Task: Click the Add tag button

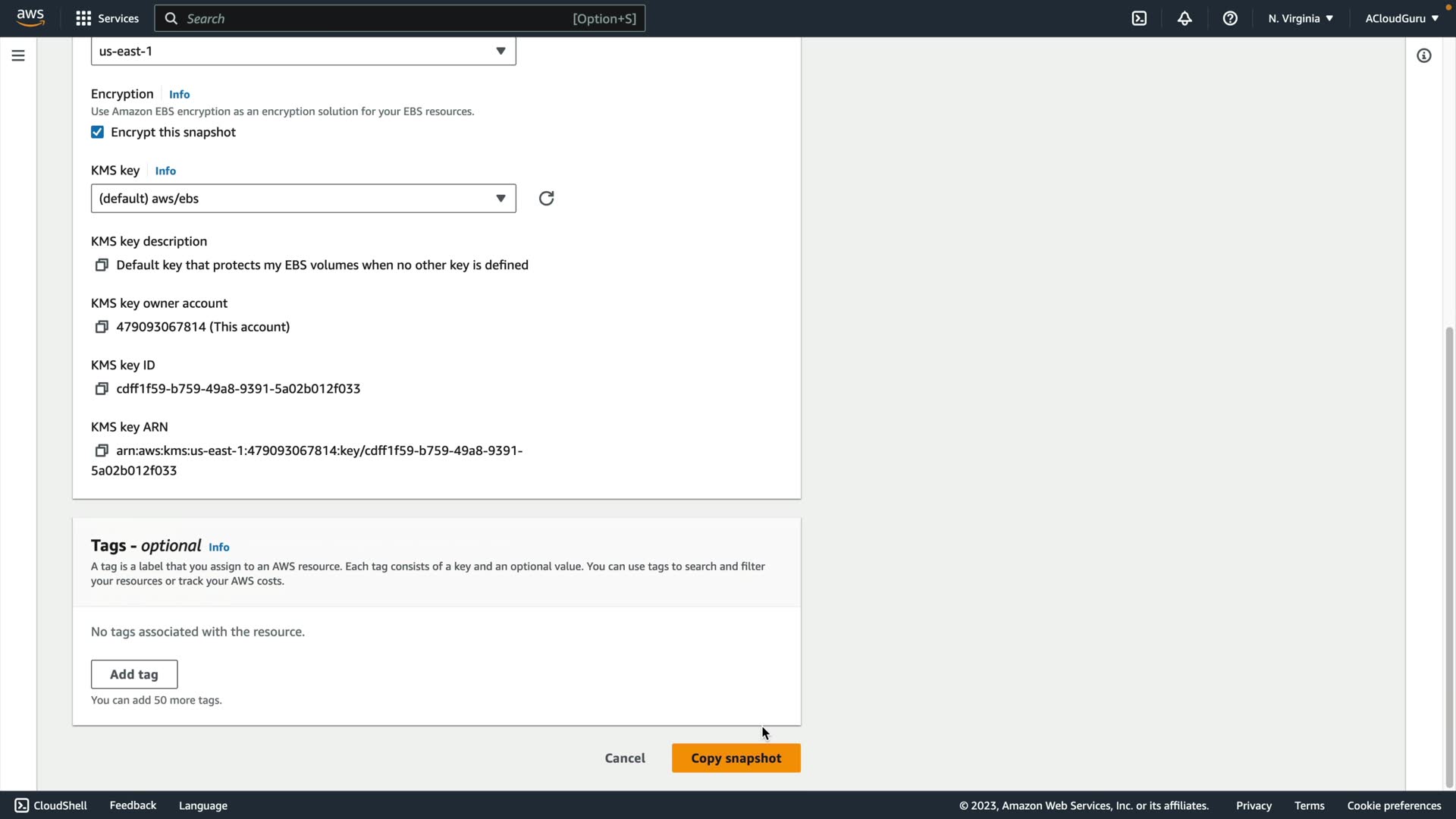Action: point(134,674)
